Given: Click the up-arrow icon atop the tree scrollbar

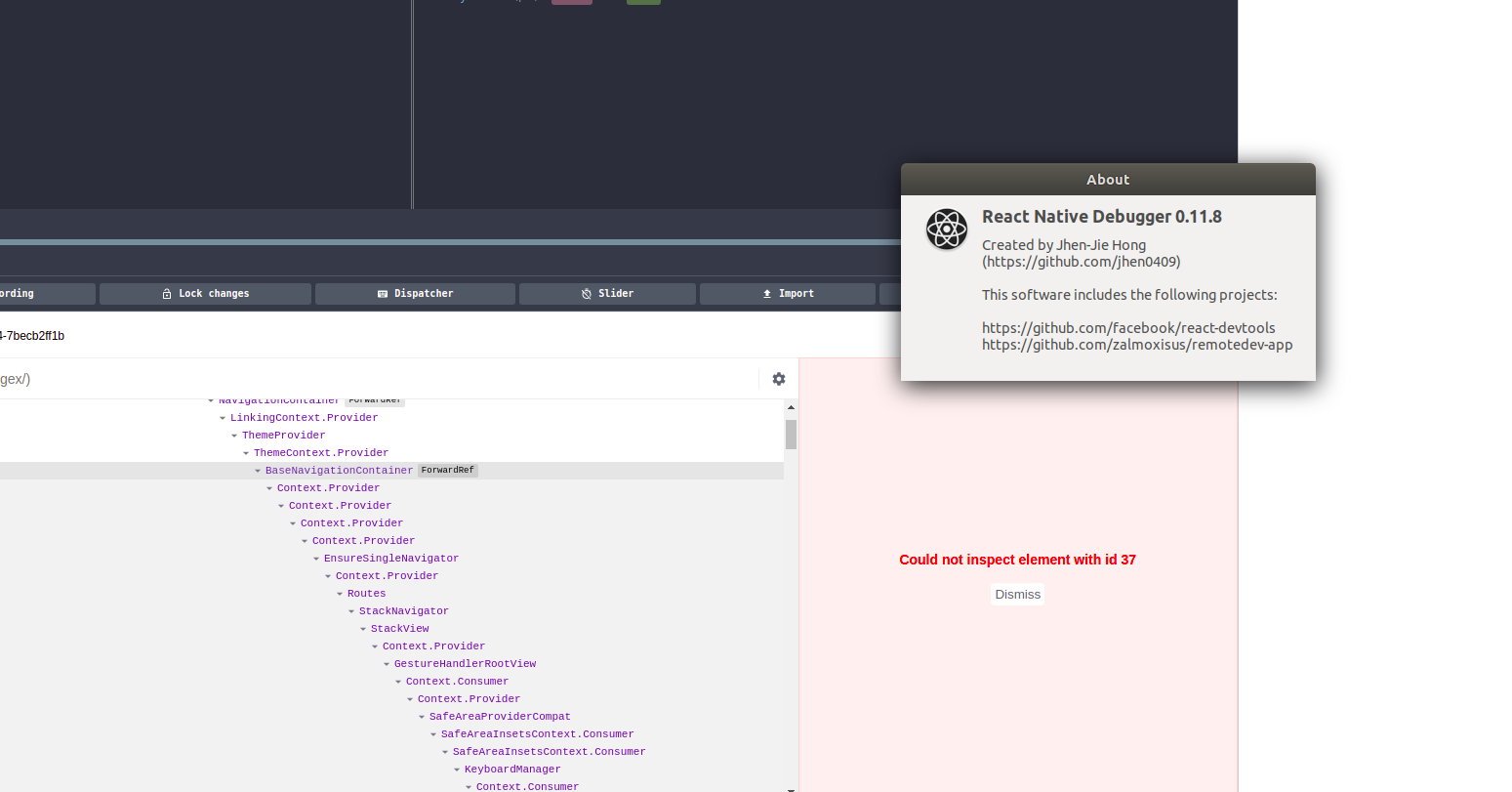Looking at the screenshot, I should (791, 406).
